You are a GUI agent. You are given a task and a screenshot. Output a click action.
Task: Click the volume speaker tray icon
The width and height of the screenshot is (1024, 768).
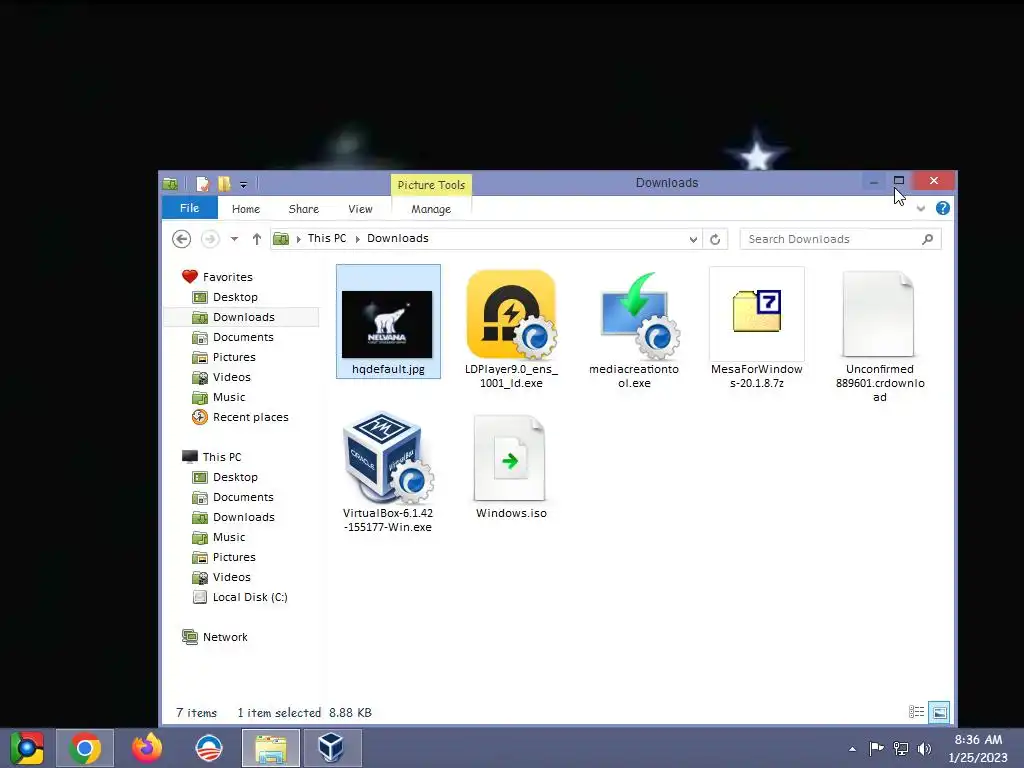point(925,748)
